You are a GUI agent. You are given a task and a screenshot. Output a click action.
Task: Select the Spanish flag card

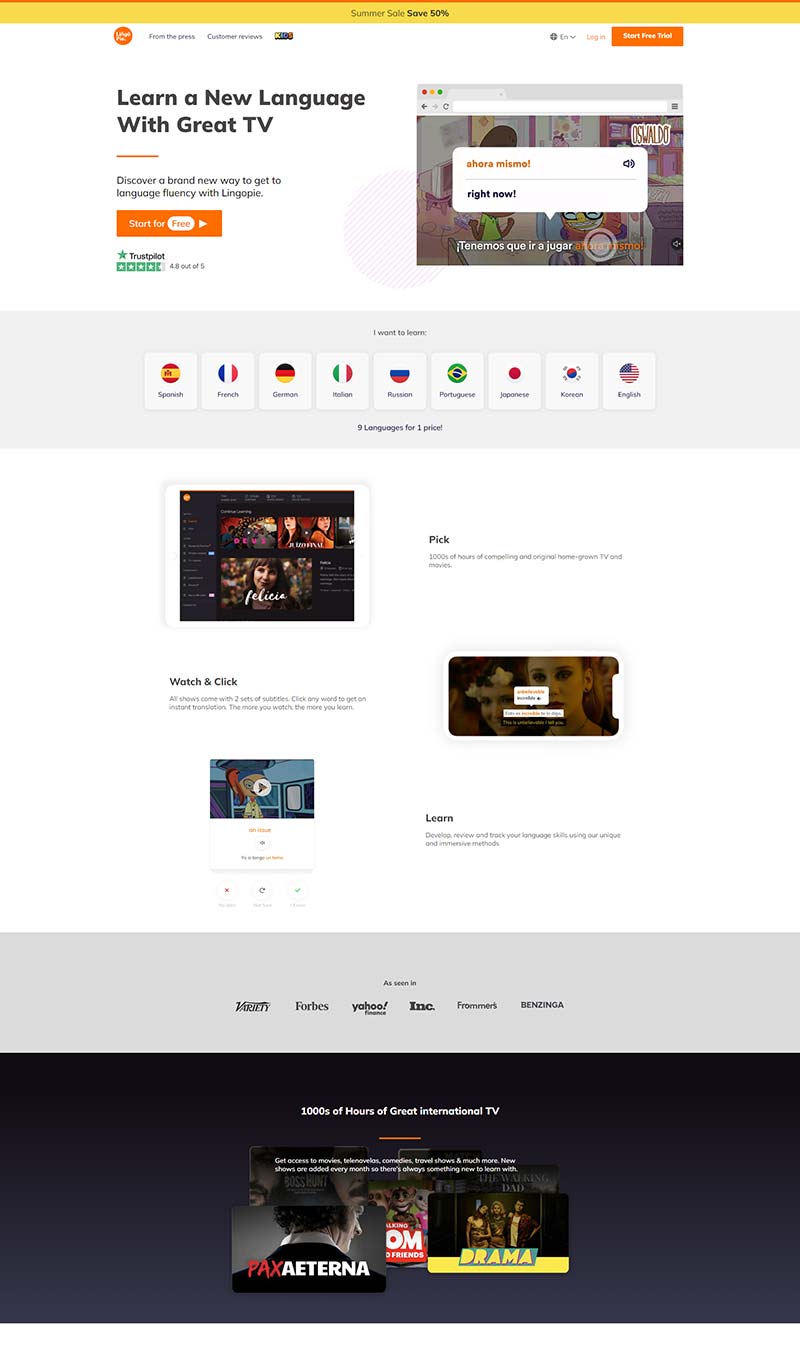171,381
